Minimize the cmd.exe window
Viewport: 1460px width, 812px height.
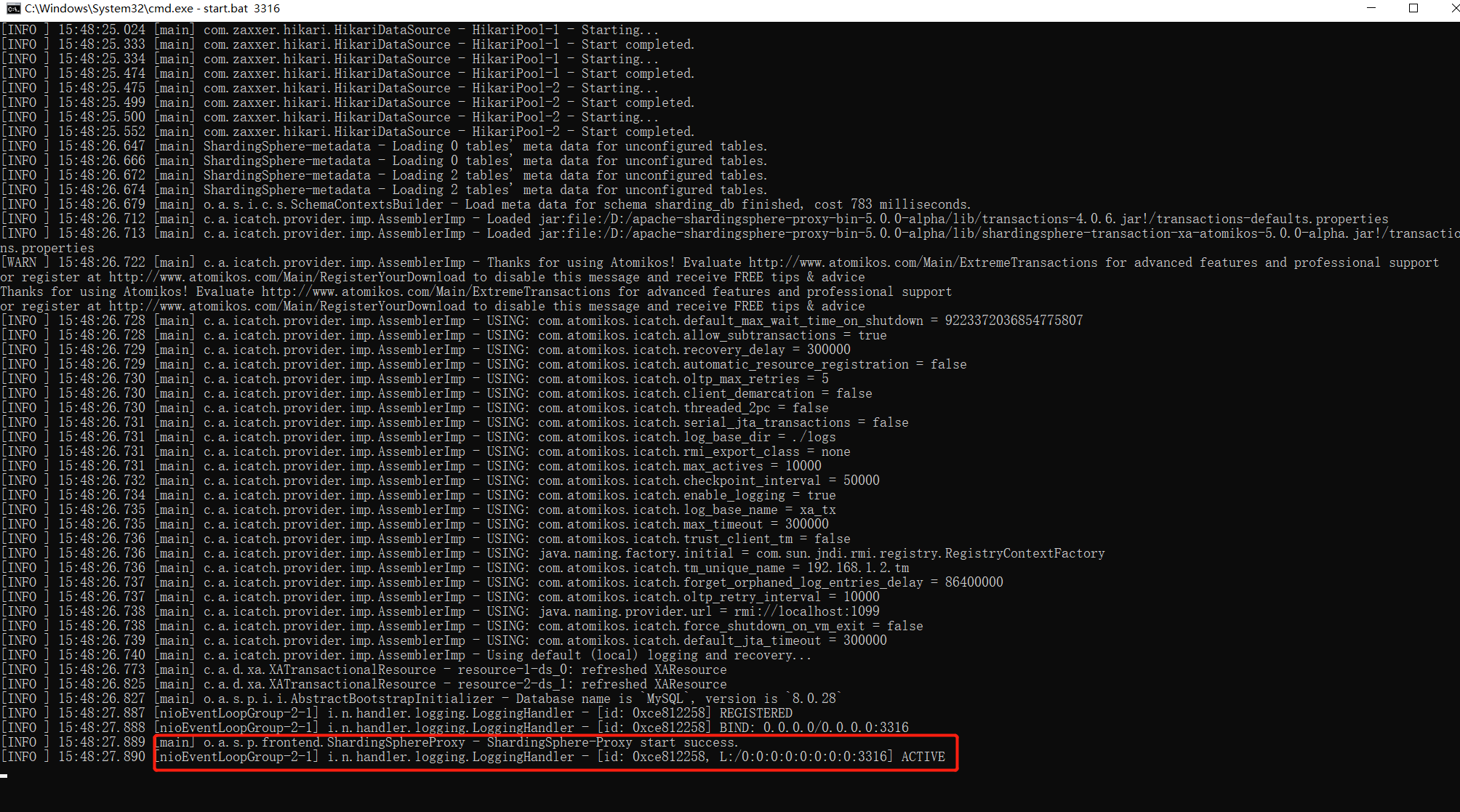pyautogui.click(x=1371, y=9)
